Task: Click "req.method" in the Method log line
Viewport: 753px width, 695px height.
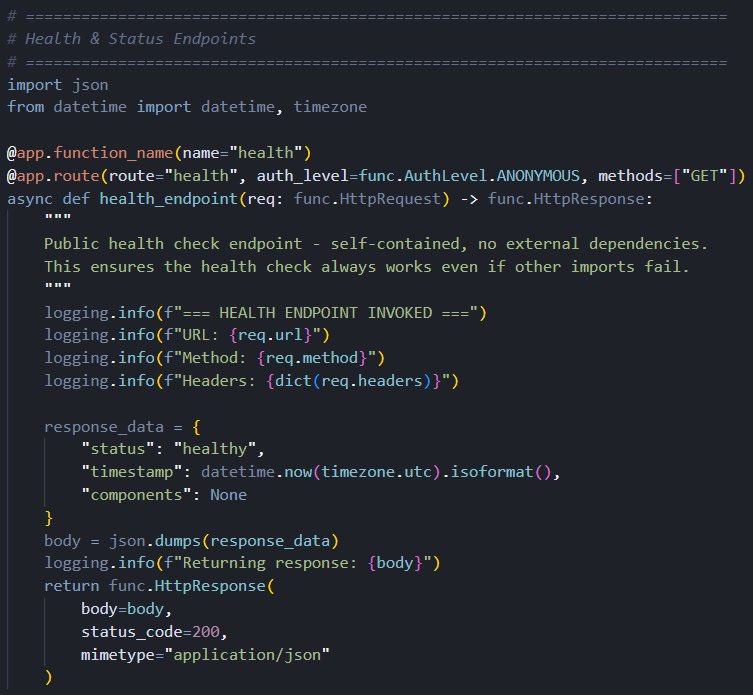Action: [x=312, y=358]
